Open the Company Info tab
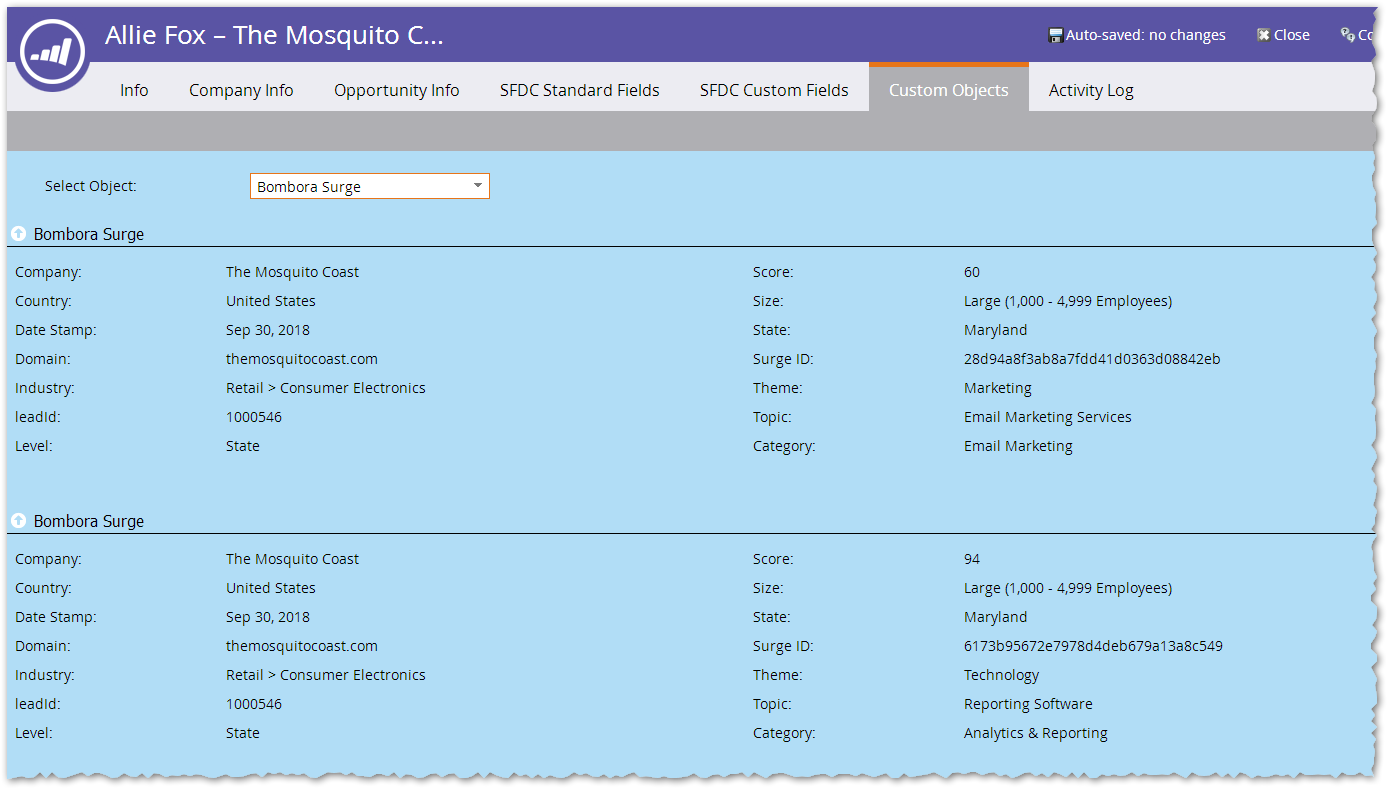The width and height of the screenshot is (1389, 790). click(241, 90)
